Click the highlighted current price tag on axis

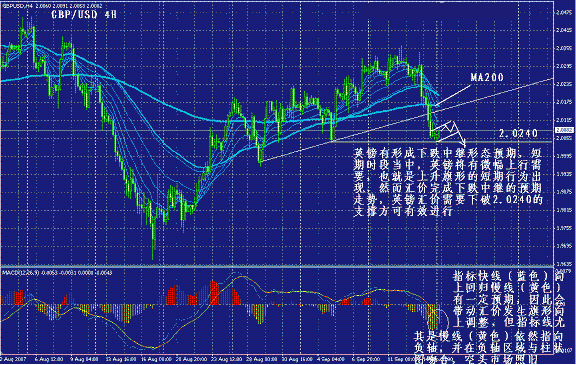pos(564,130)
